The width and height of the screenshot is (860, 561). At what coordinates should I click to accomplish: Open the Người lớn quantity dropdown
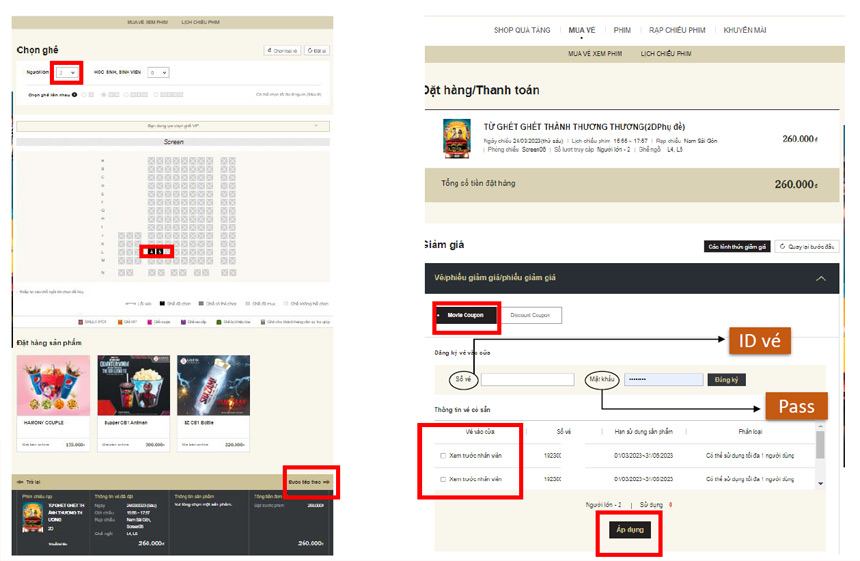click(67, 73)
